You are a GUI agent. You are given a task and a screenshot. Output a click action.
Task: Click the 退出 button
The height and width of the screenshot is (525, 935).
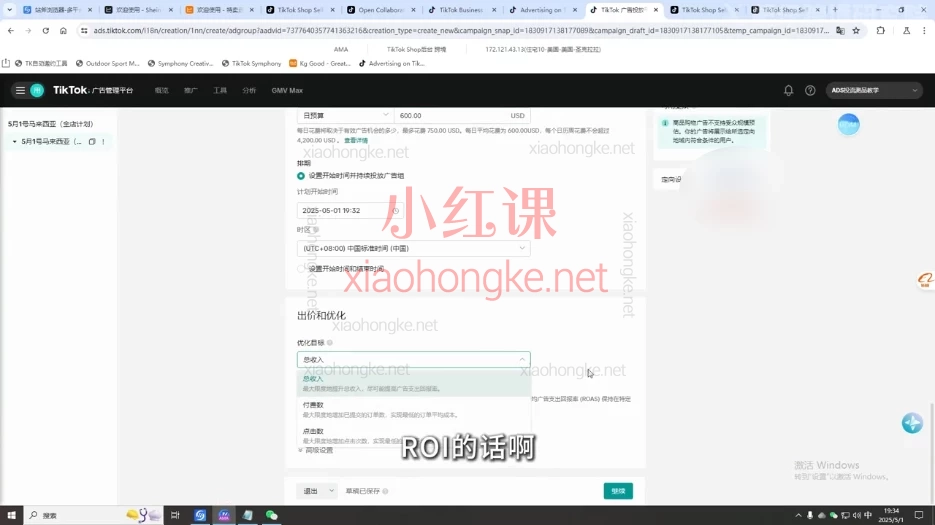pos(311,491)
